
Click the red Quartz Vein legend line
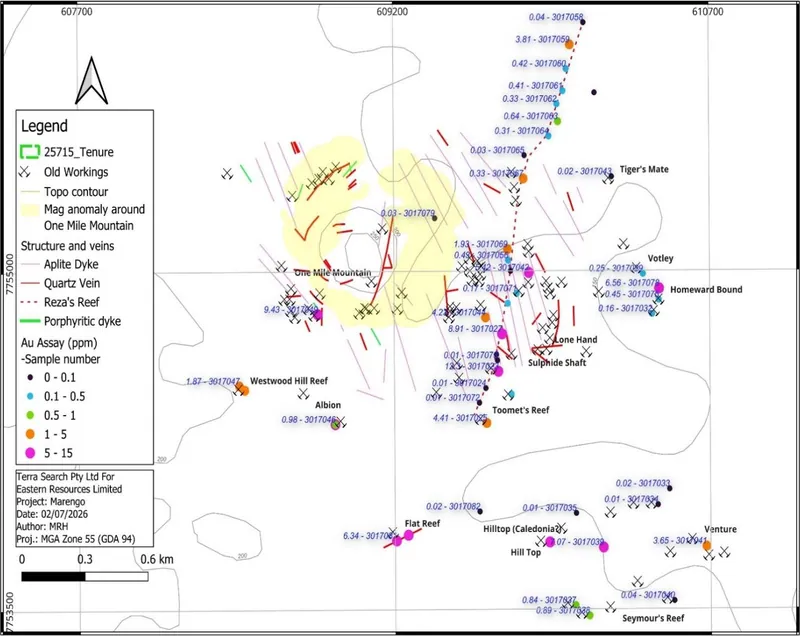click(x=30, y=283)
